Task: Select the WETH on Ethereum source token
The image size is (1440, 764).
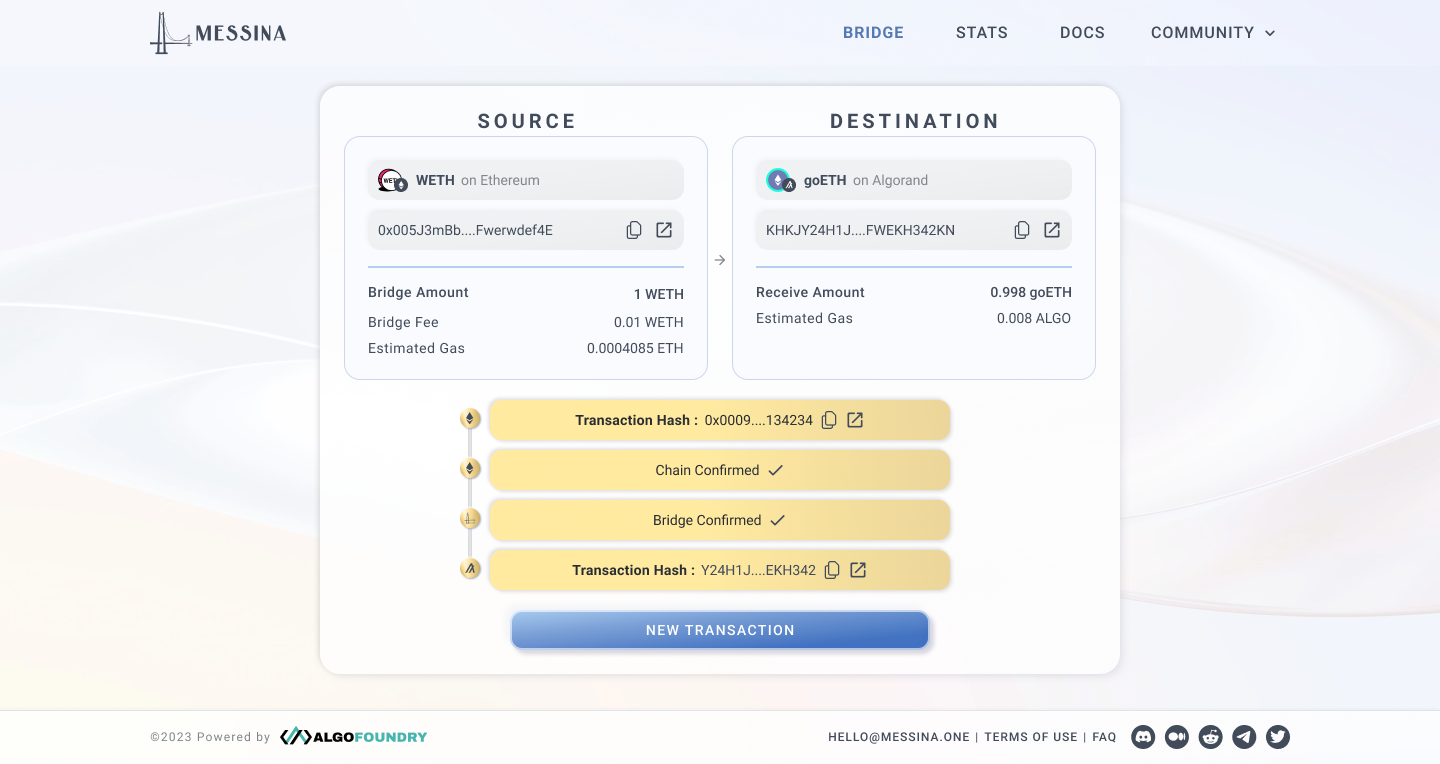Action: point(526,180)
